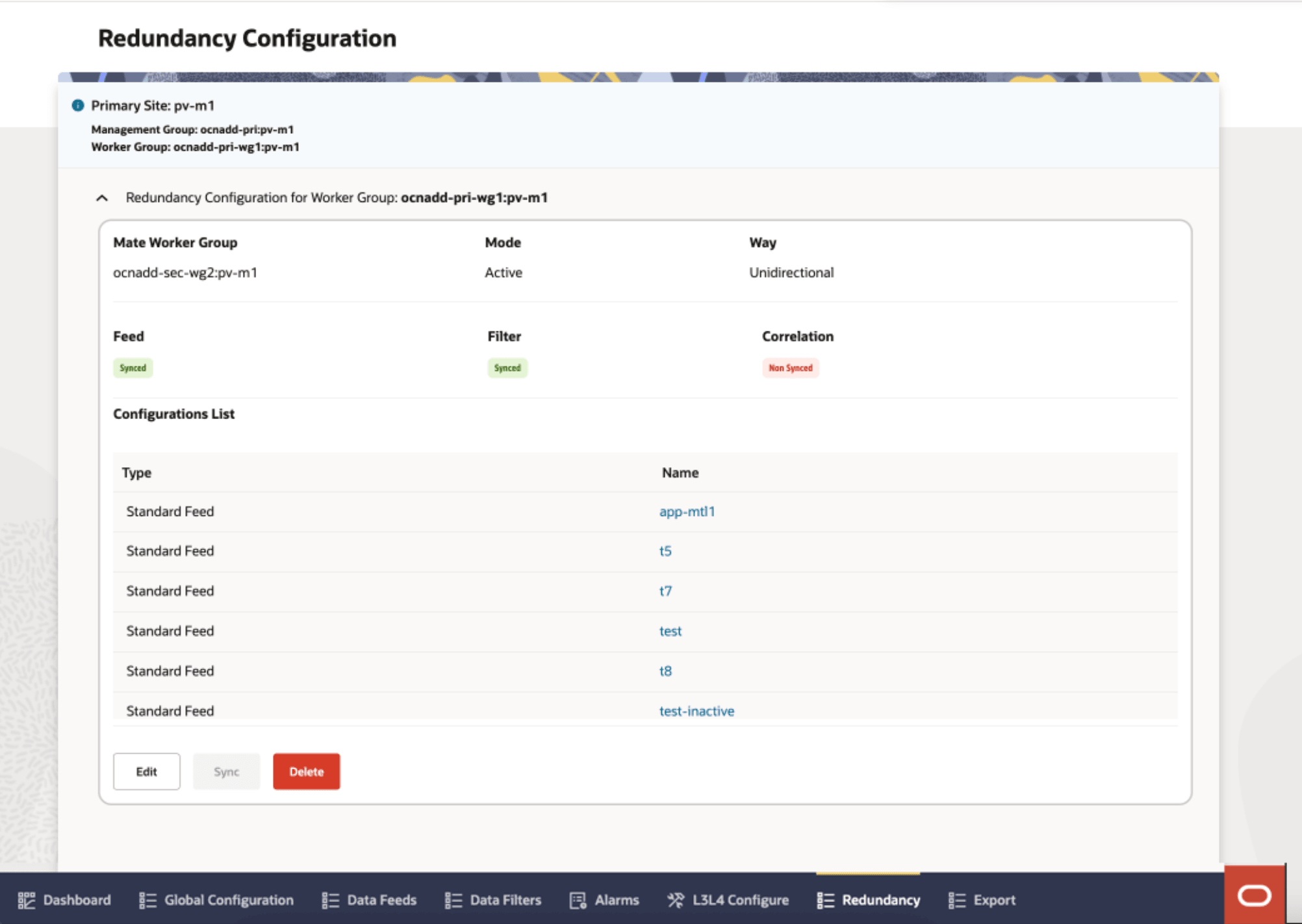Open the app-mtl1 feed link
1302x924 pixels.
tap(687, 511)
